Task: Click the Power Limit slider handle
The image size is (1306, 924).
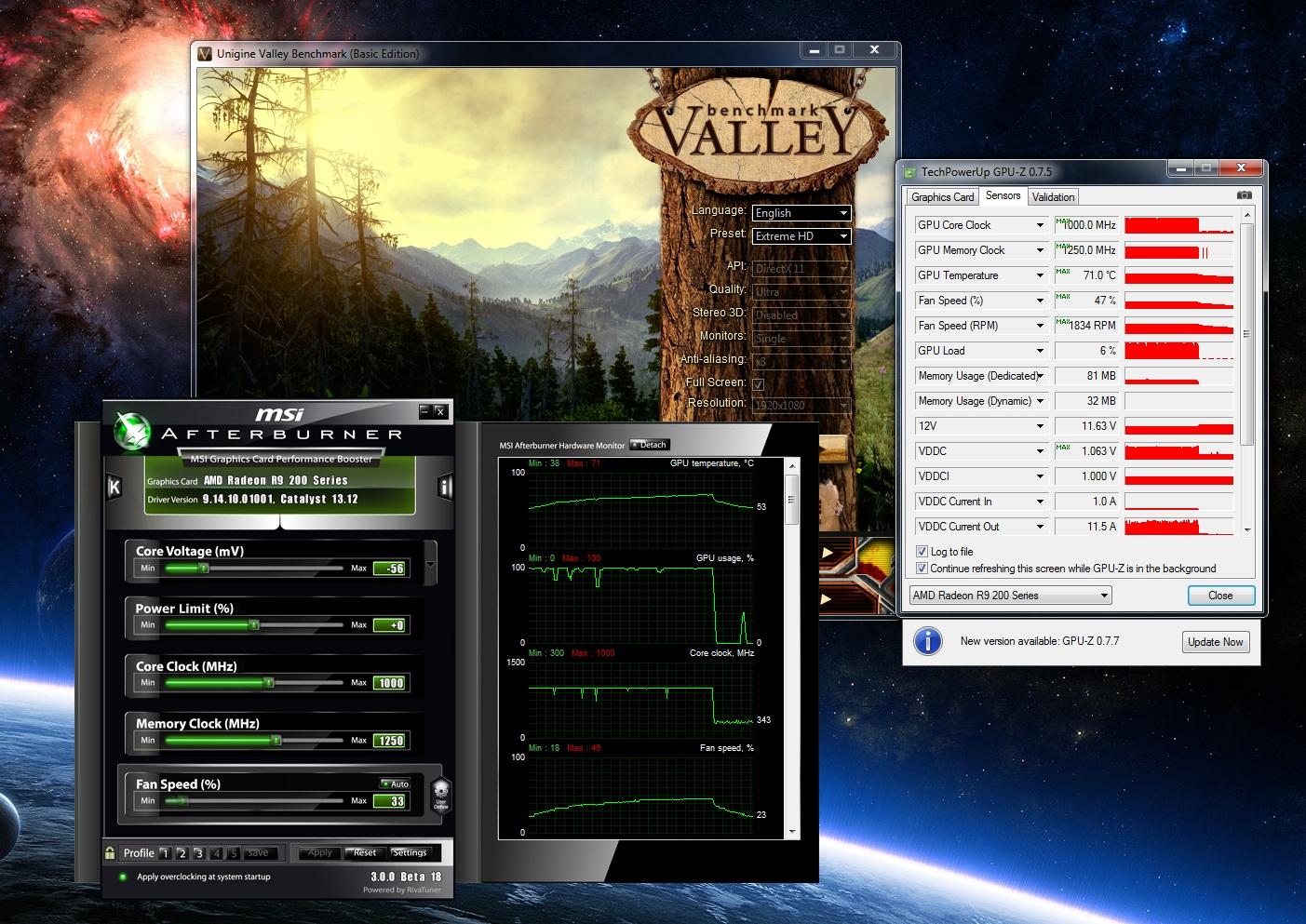Action: coord(253,625)
